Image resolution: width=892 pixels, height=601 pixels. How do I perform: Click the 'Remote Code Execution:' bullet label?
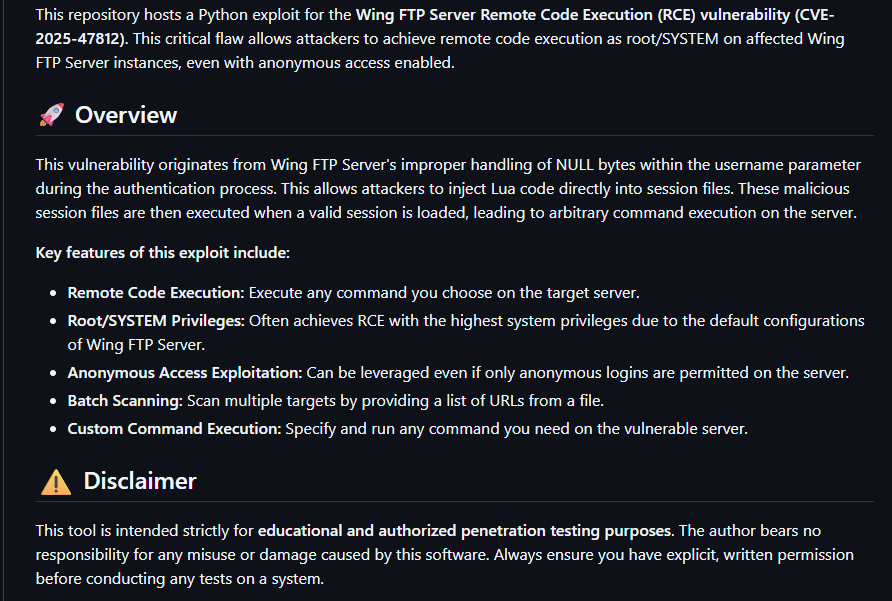tap(155, 293)
